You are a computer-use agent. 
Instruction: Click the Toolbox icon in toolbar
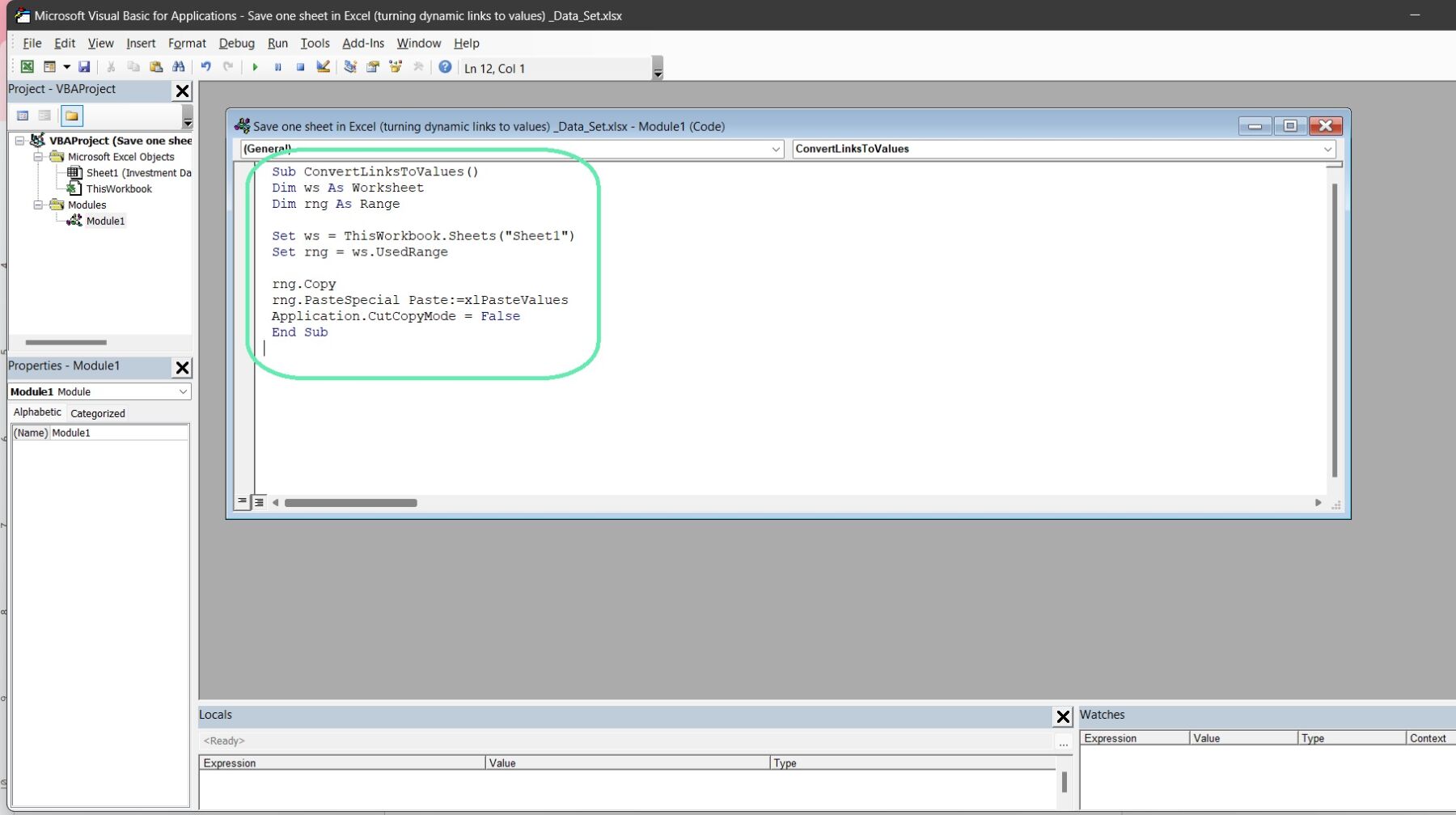[418, 67]
